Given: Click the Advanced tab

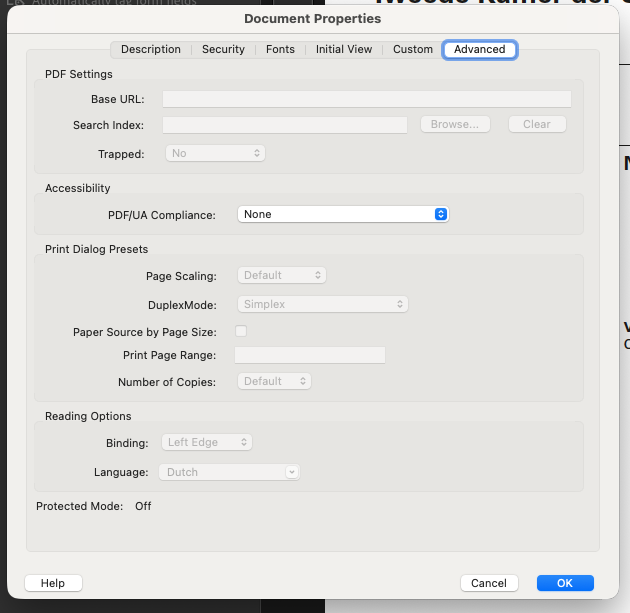Looking at the screenshot, I should [x=479, y=49].
